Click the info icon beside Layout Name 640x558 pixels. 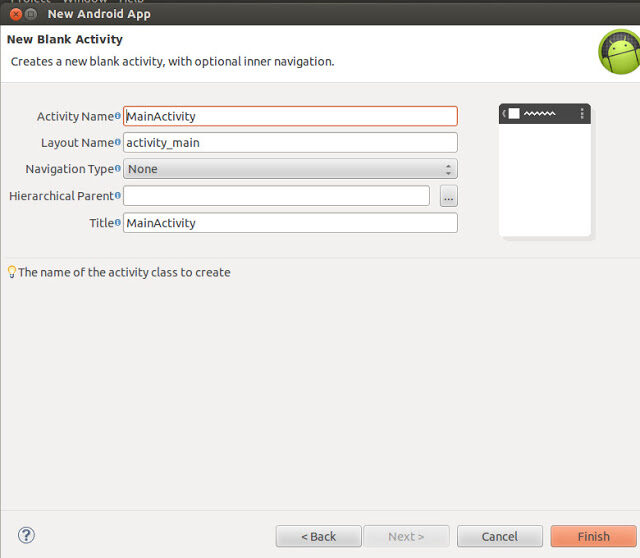(x=118, y=143)
